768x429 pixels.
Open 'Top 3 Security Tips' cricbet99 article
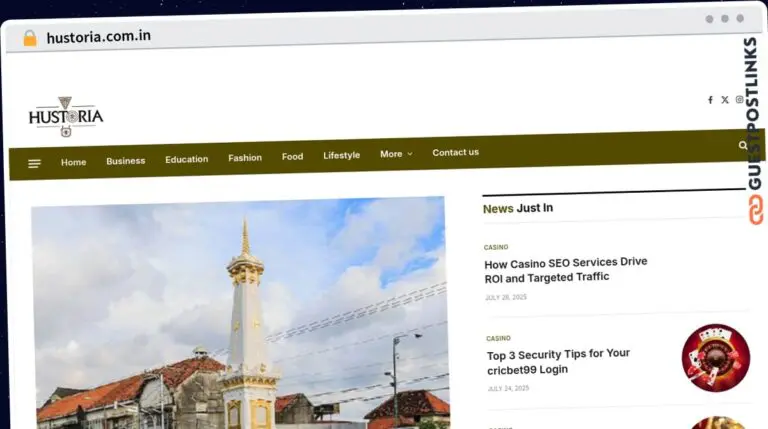pos(558,361)
